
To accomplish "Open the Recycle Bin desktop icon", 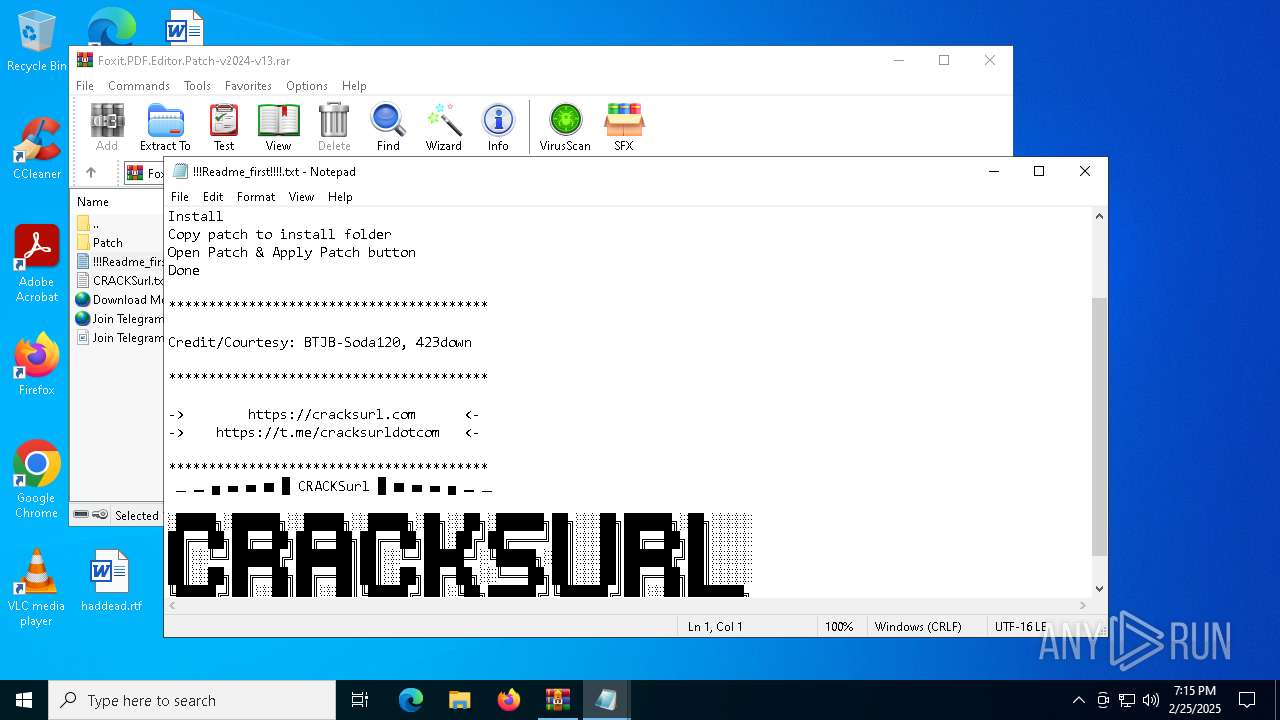I will [36, 42].
